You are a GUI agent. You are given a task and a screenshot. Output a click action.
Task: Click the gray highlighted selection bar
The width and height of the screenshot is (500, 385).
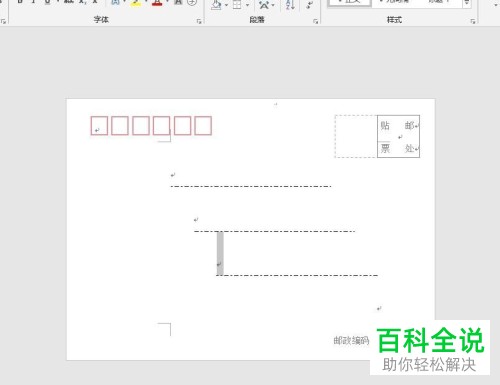220,253
